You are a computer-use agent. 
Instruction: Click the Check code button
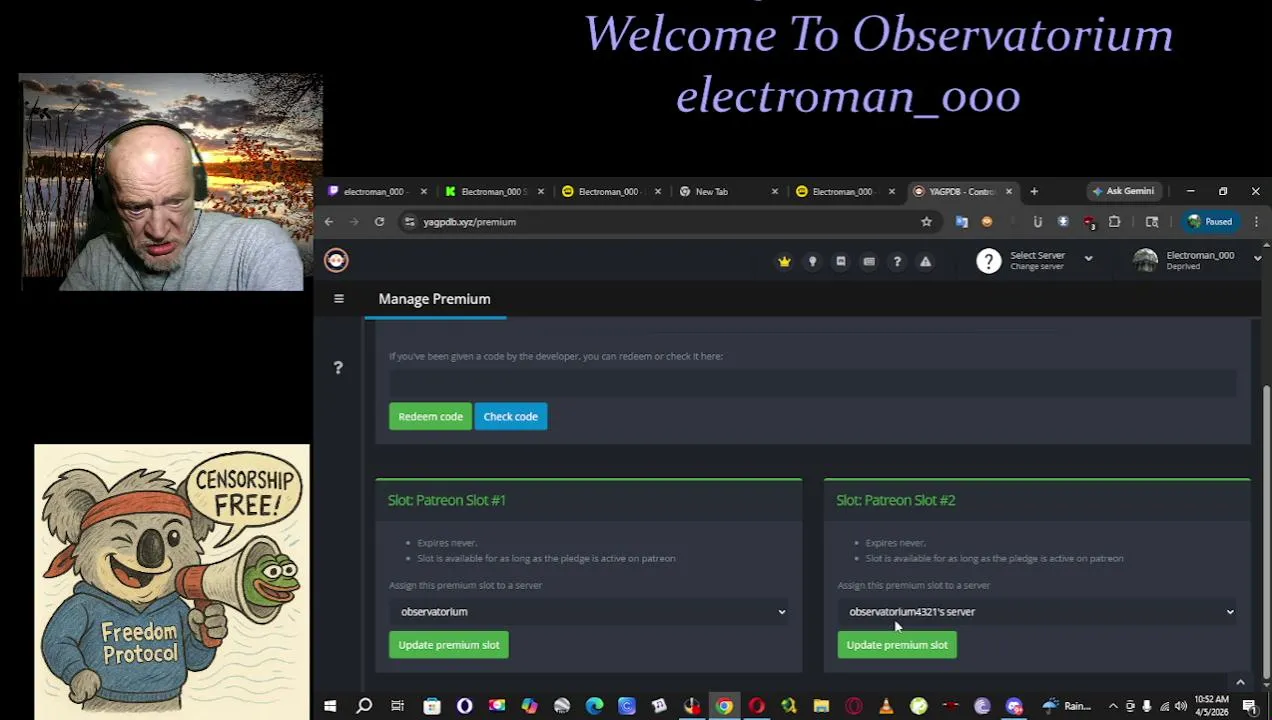click(x=511, y=416)
